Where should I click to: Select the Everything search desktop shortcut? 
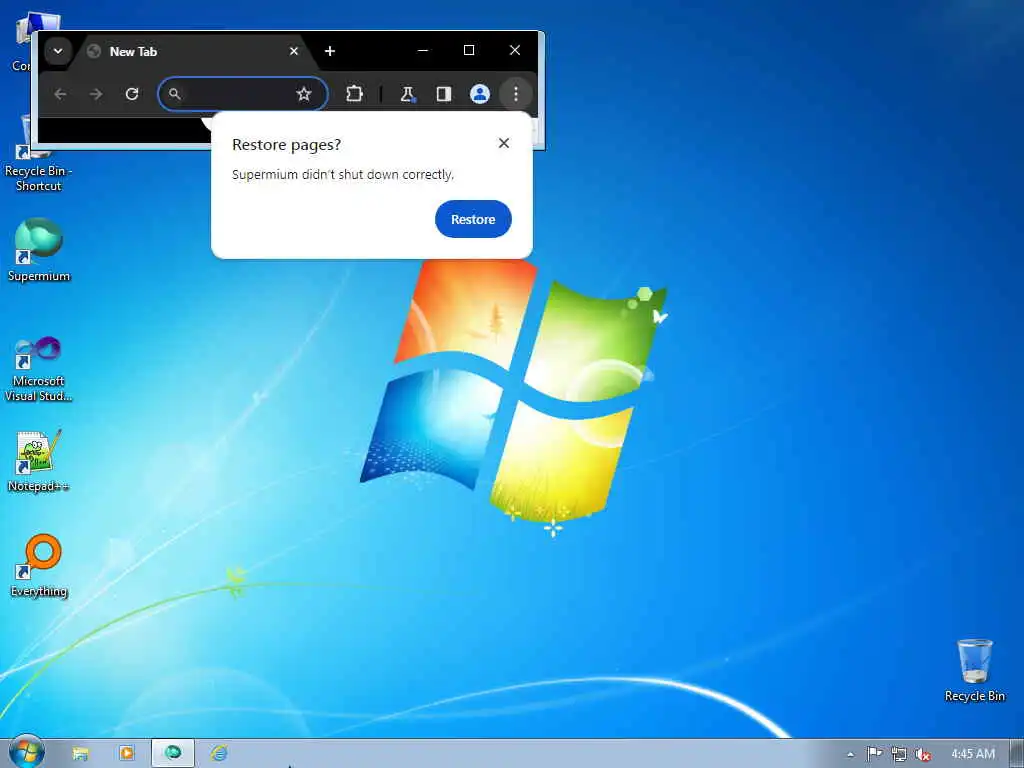click(39, 566)
